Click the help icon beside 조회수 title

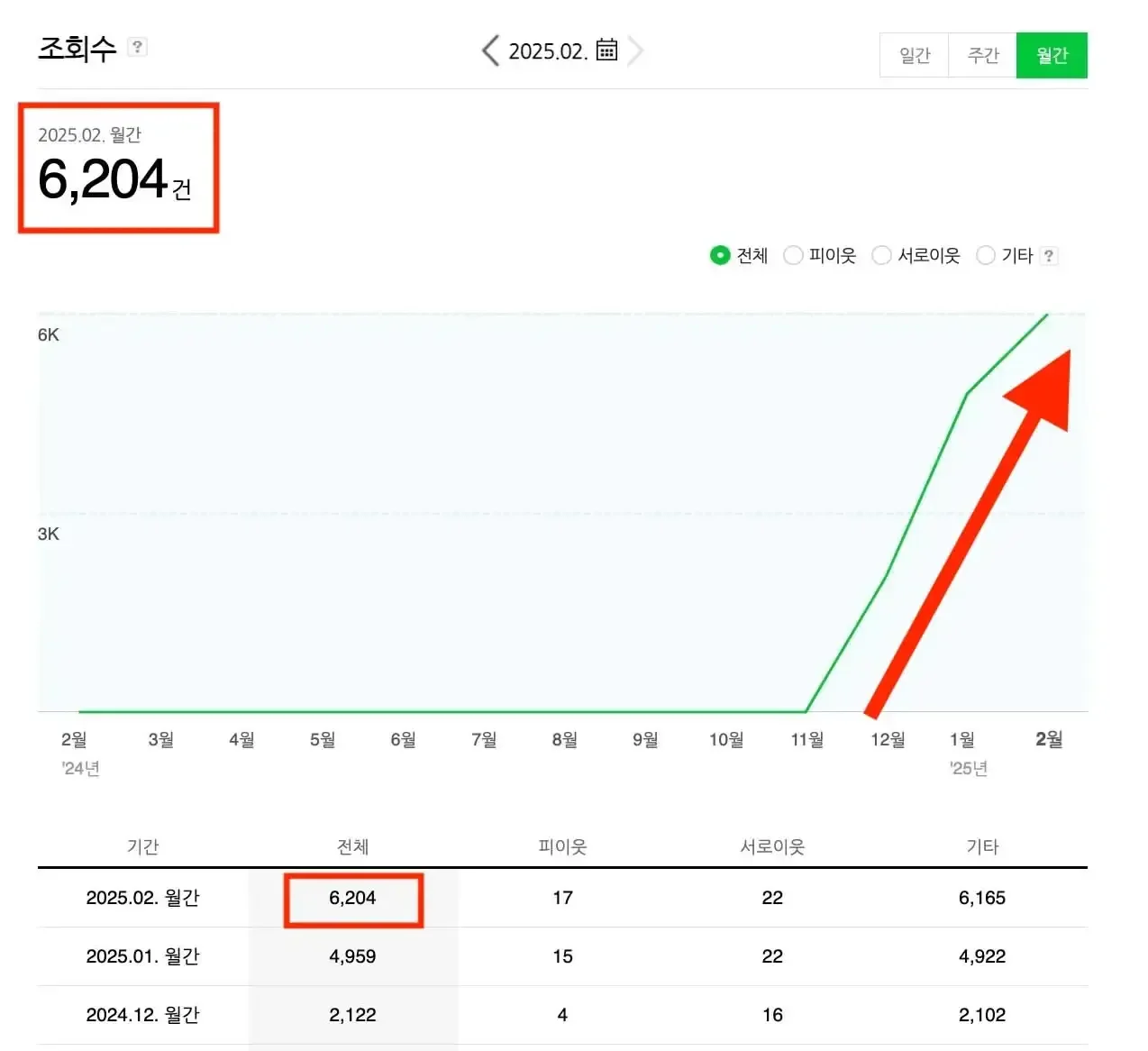click(x=137, y=47)
